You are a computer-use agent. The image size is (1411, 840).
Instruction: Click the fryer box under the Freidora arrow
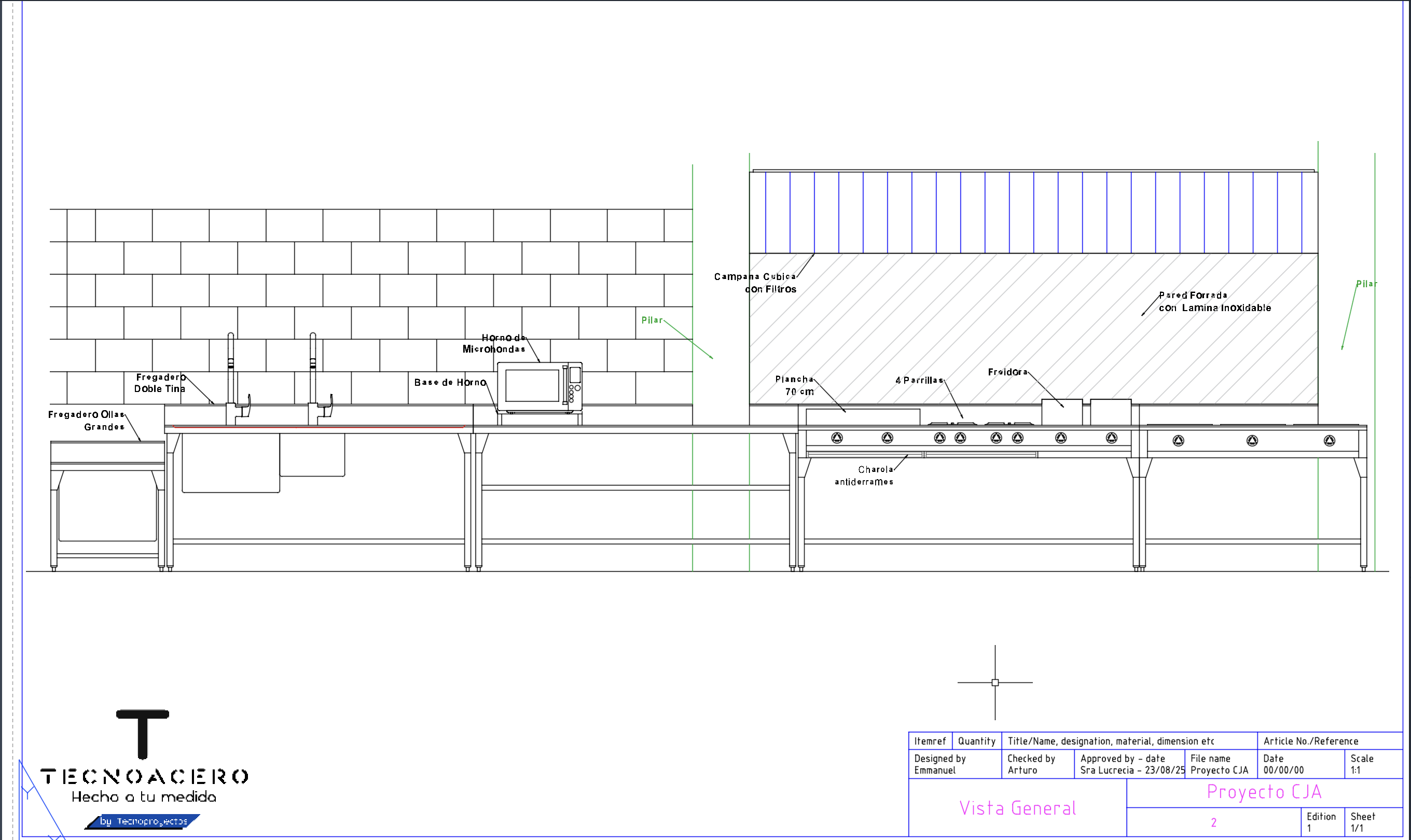tap(1062, 412)
